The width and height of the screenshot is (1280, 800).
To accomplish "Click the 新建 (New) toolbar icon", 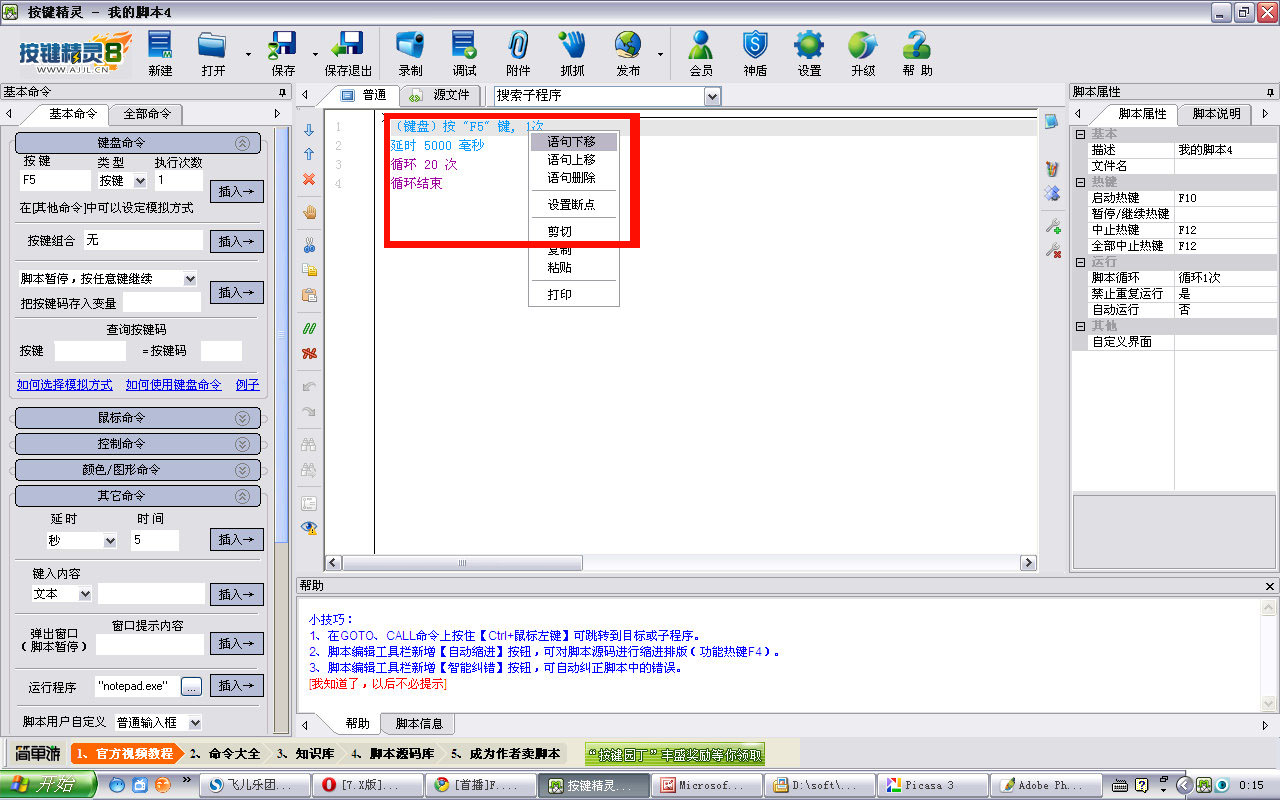I will [x=160, y=46].
